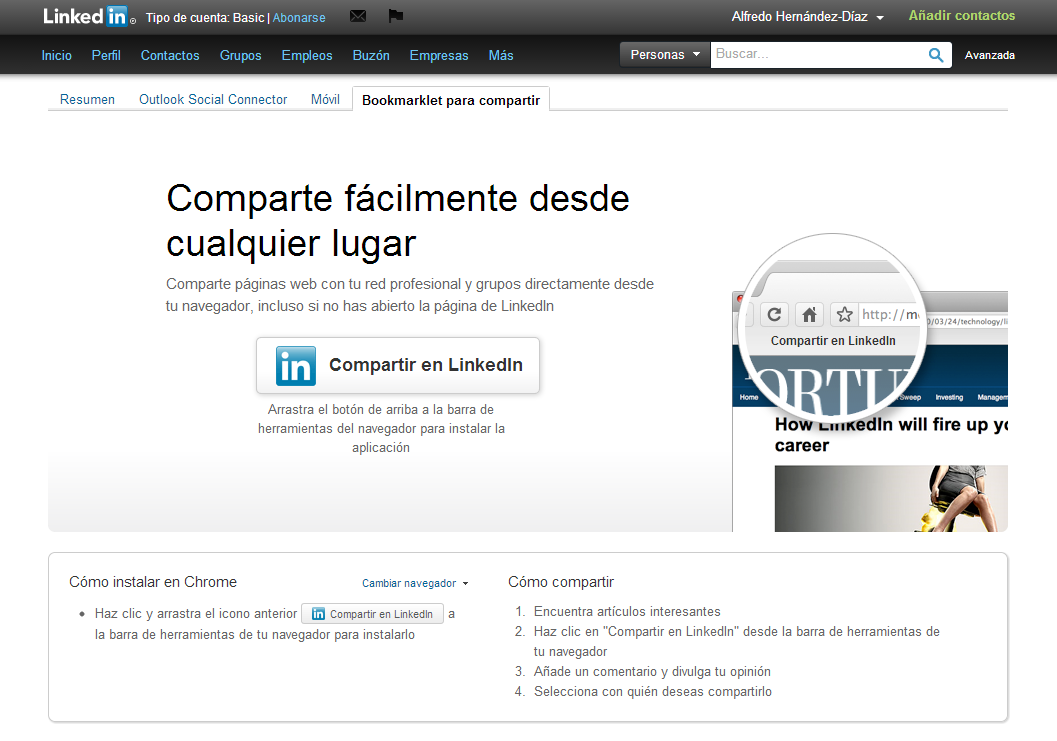The width and height of the screenshot is (1057, 741).
Task: Open the Empleos menu item
Action: pyautogui.click(x=307, y=55)
